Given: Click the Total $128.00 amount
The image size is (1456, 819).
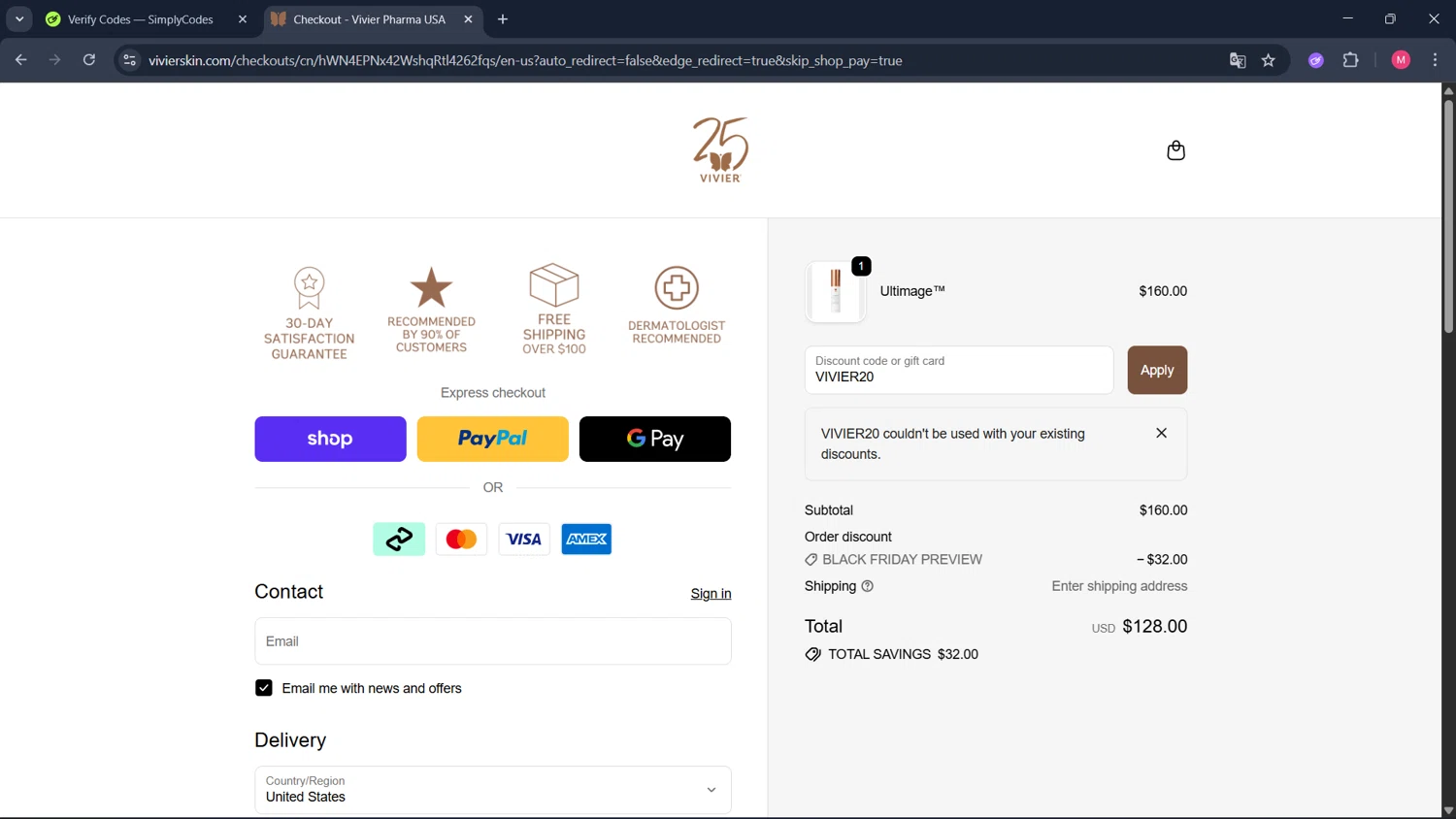Looking at the screenshot, I should 1154,627.
